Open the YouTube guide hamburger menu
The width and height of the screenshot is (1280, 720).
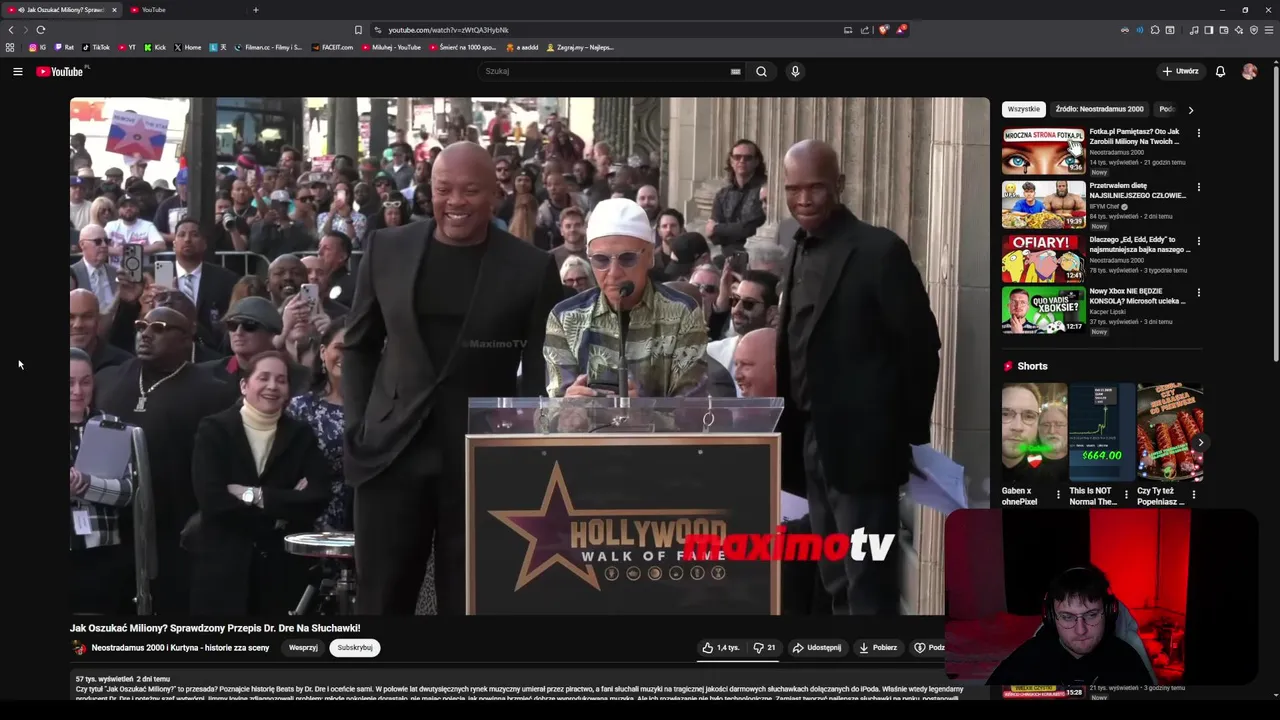(x=17, y=71)
